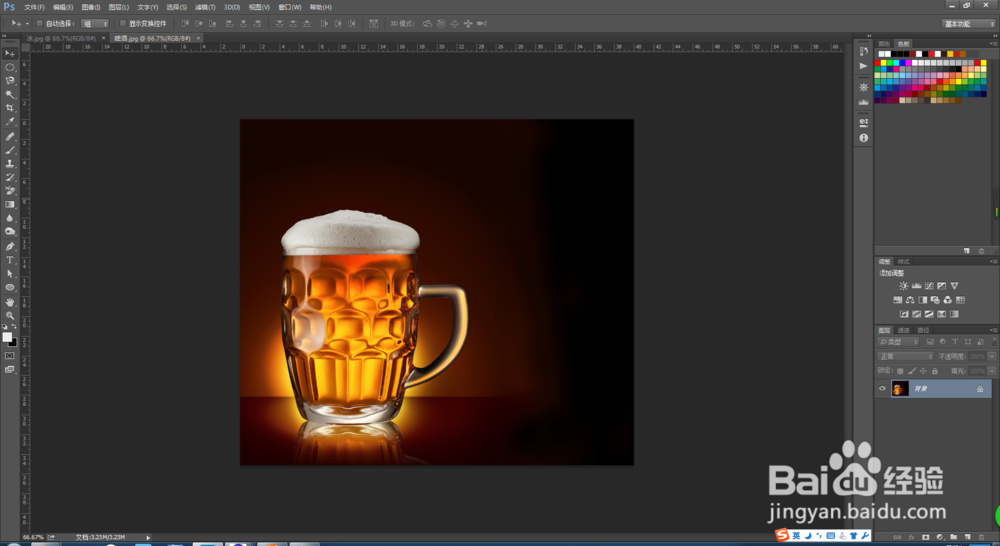Switch to the 路径 paths tab

(923, 330)
